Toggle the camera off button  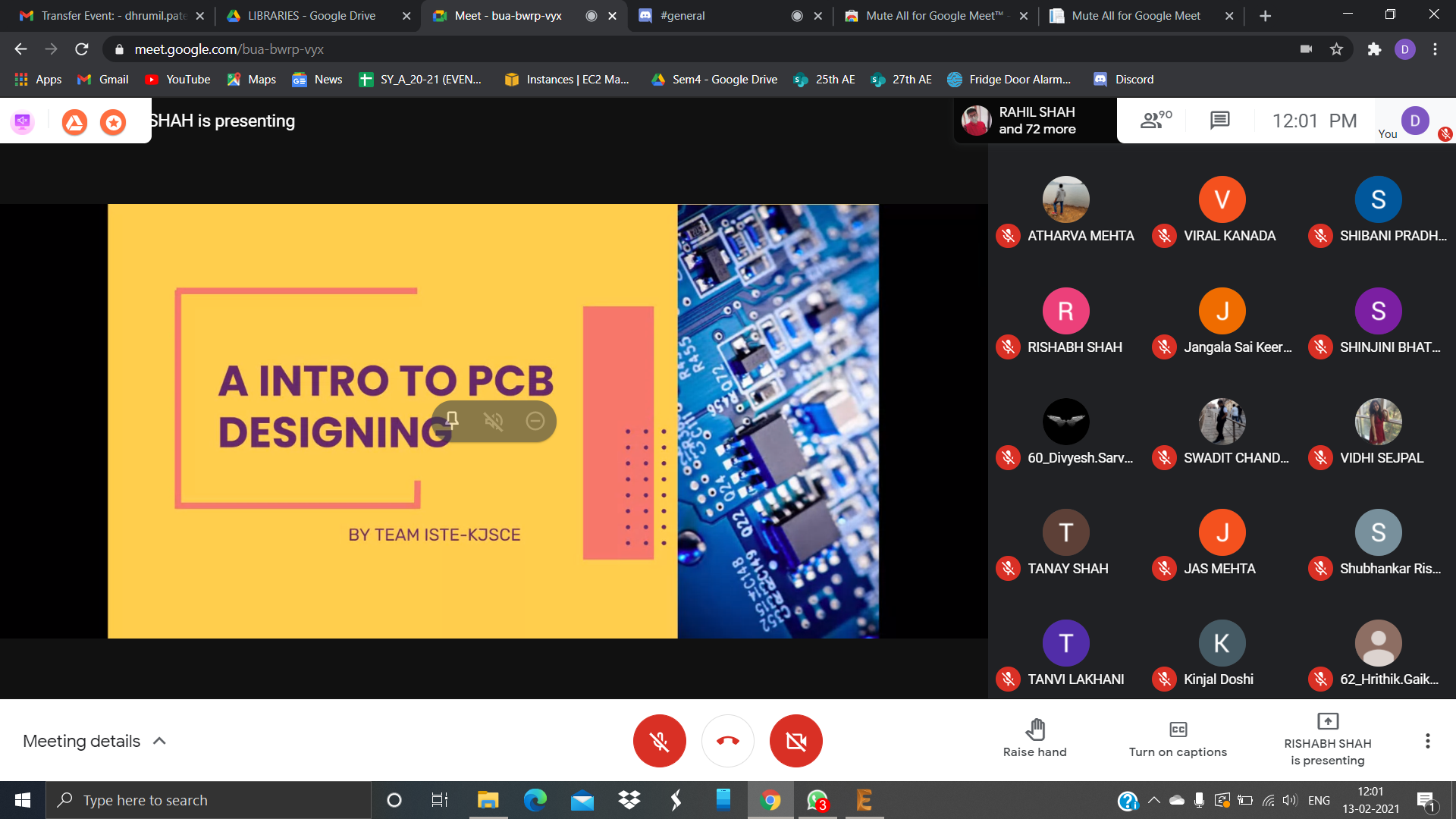(795, 741)
